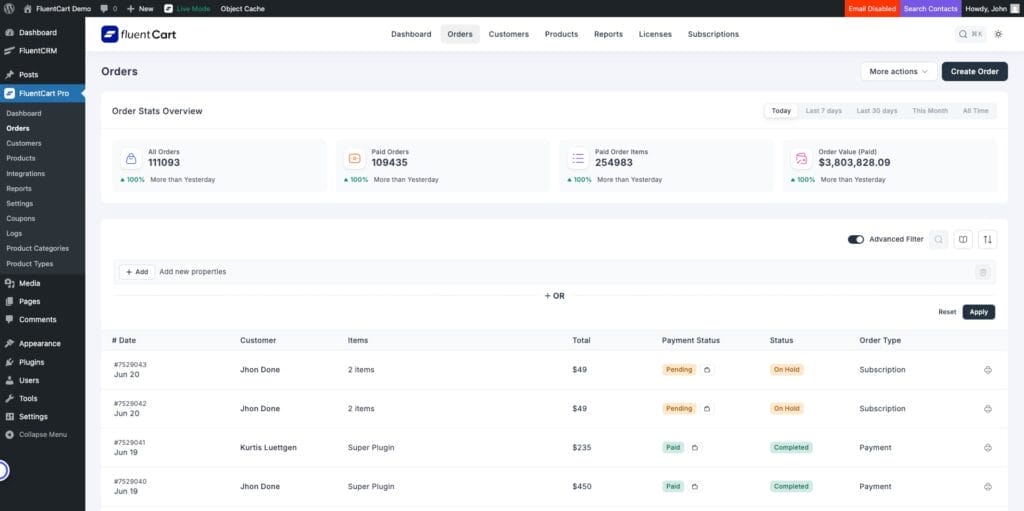The height and width of the screenshot is (511, 1024).
Task: Click print icon for order #7529043
Action: click(987, 370)
